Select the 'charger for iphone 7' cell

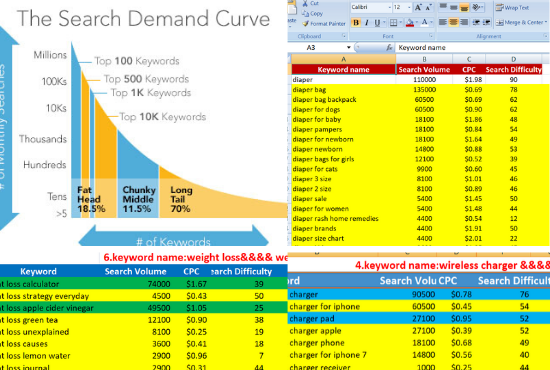[x=328, y=355]
